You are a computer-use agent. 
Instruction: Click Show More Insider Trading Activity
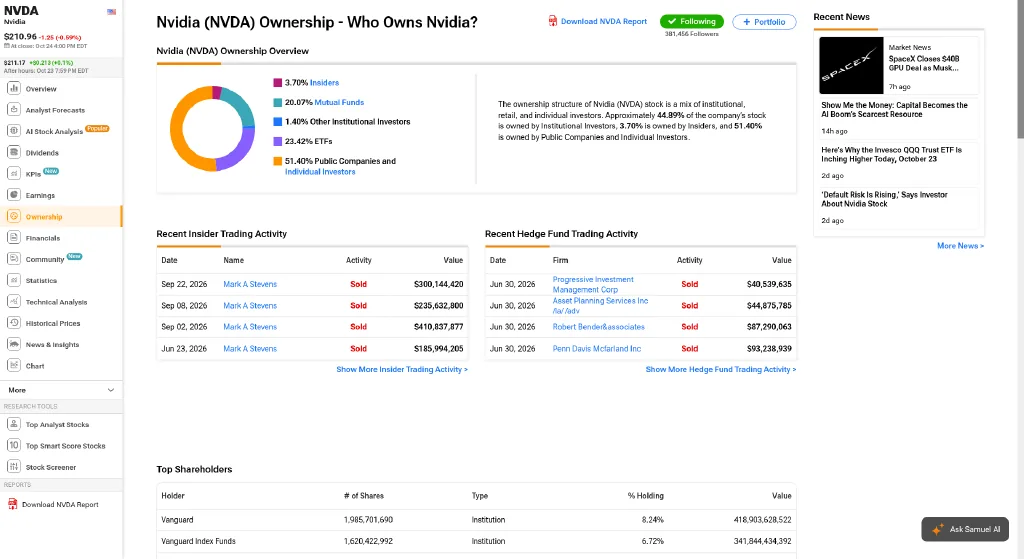coord(402,370)
